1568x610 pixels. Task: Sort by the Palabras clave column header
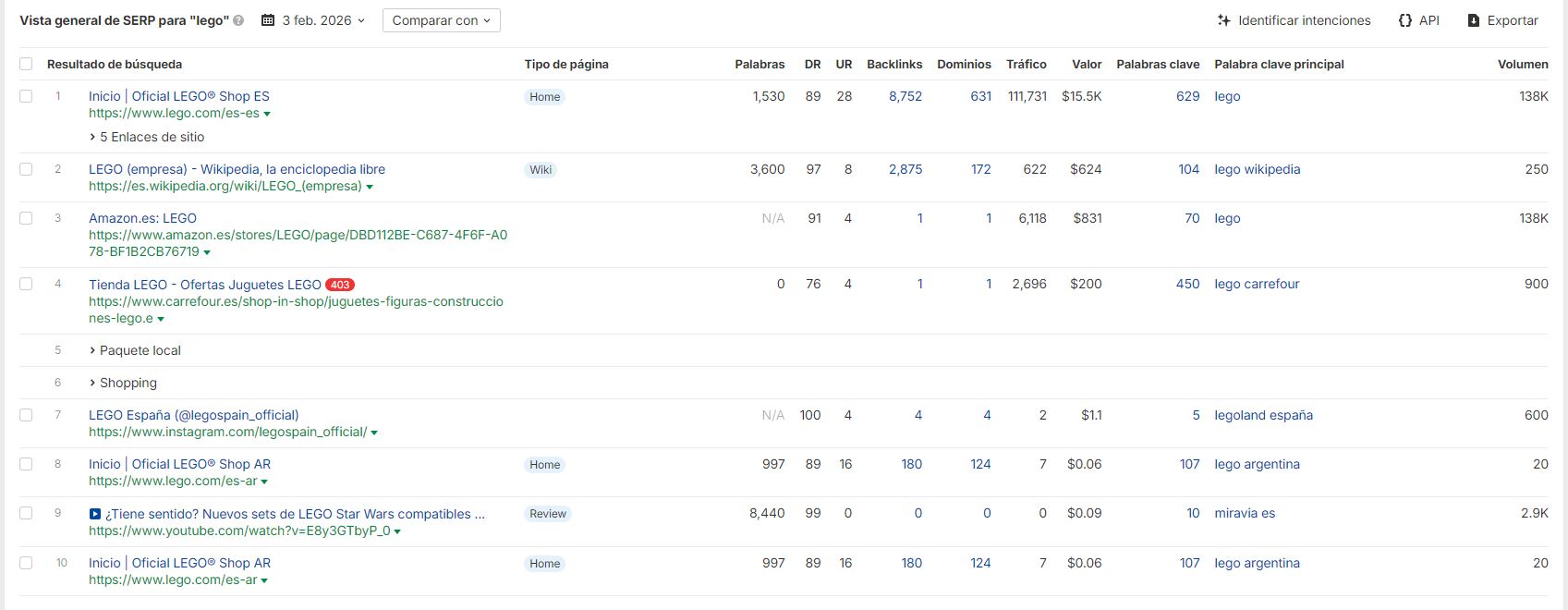coord(1158,64)
